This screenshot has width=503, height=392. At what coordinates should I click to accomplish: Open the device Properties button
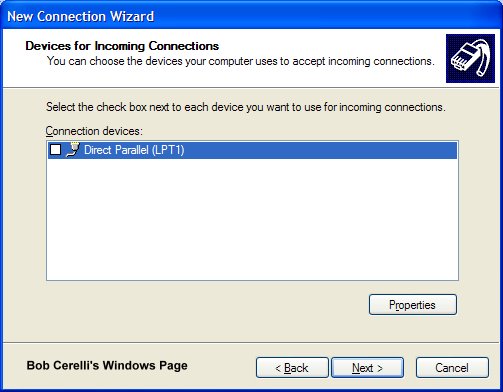click(x=413, y=304)
